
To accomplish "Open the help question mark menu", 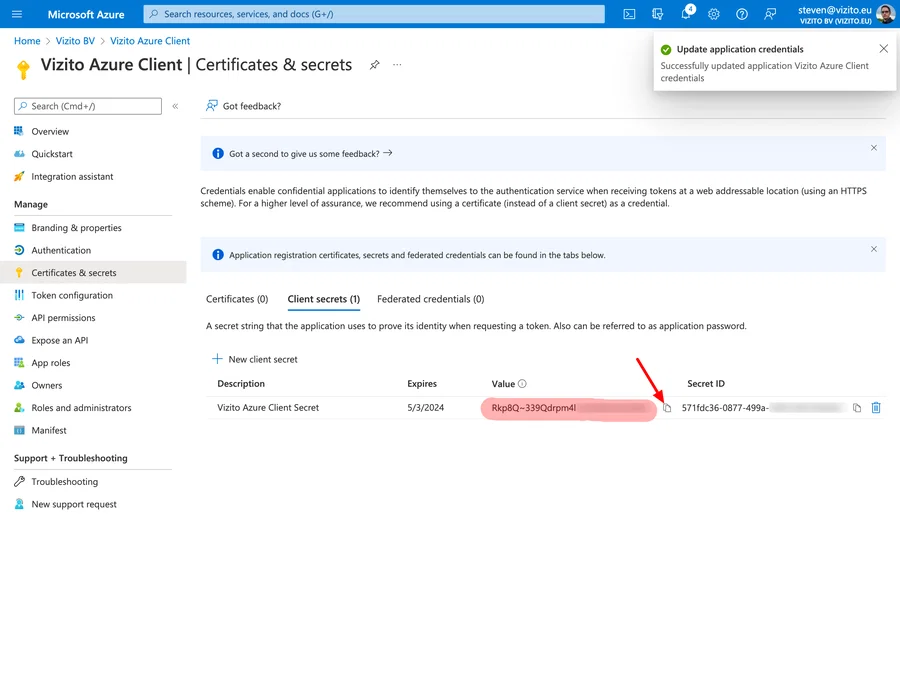I will (x=741, y=13).
